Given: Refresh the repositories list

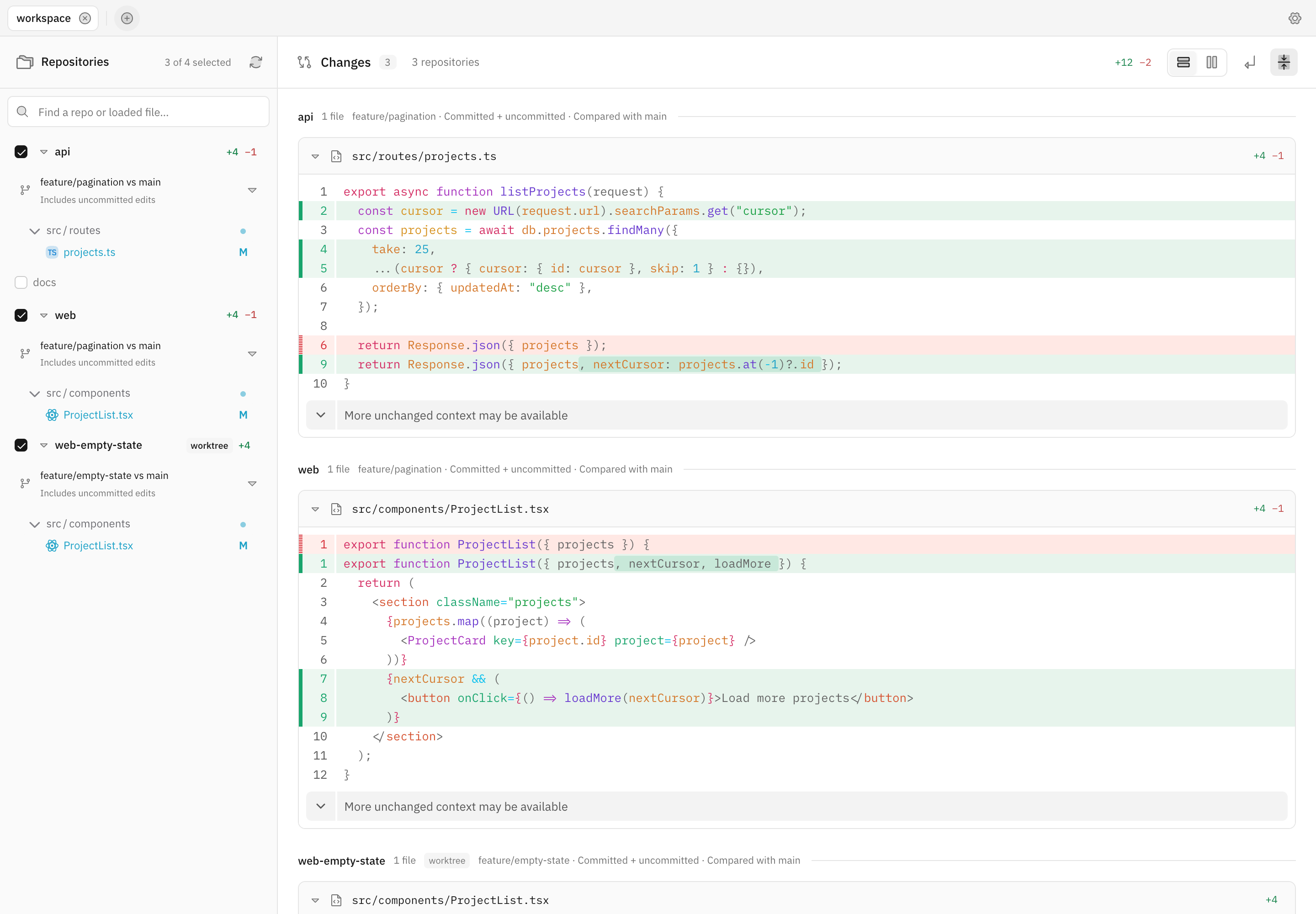Looking at the screenshot, I should 256,62.
